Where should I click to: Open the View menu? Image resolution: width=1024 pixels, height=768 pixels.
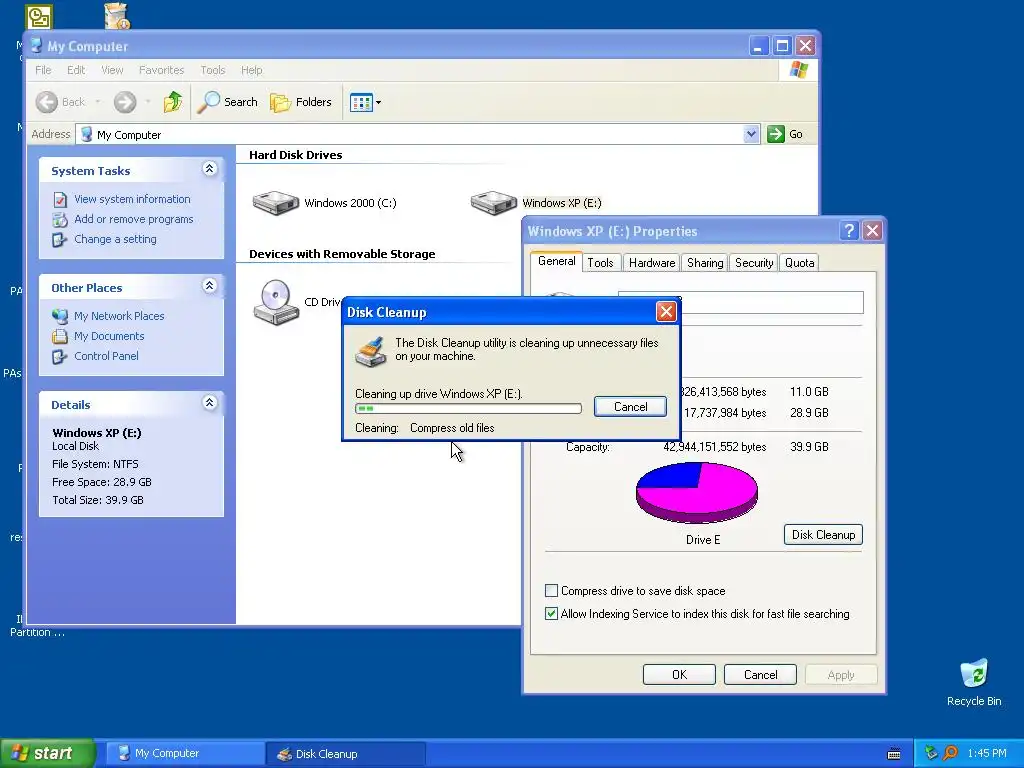point(112,70)
